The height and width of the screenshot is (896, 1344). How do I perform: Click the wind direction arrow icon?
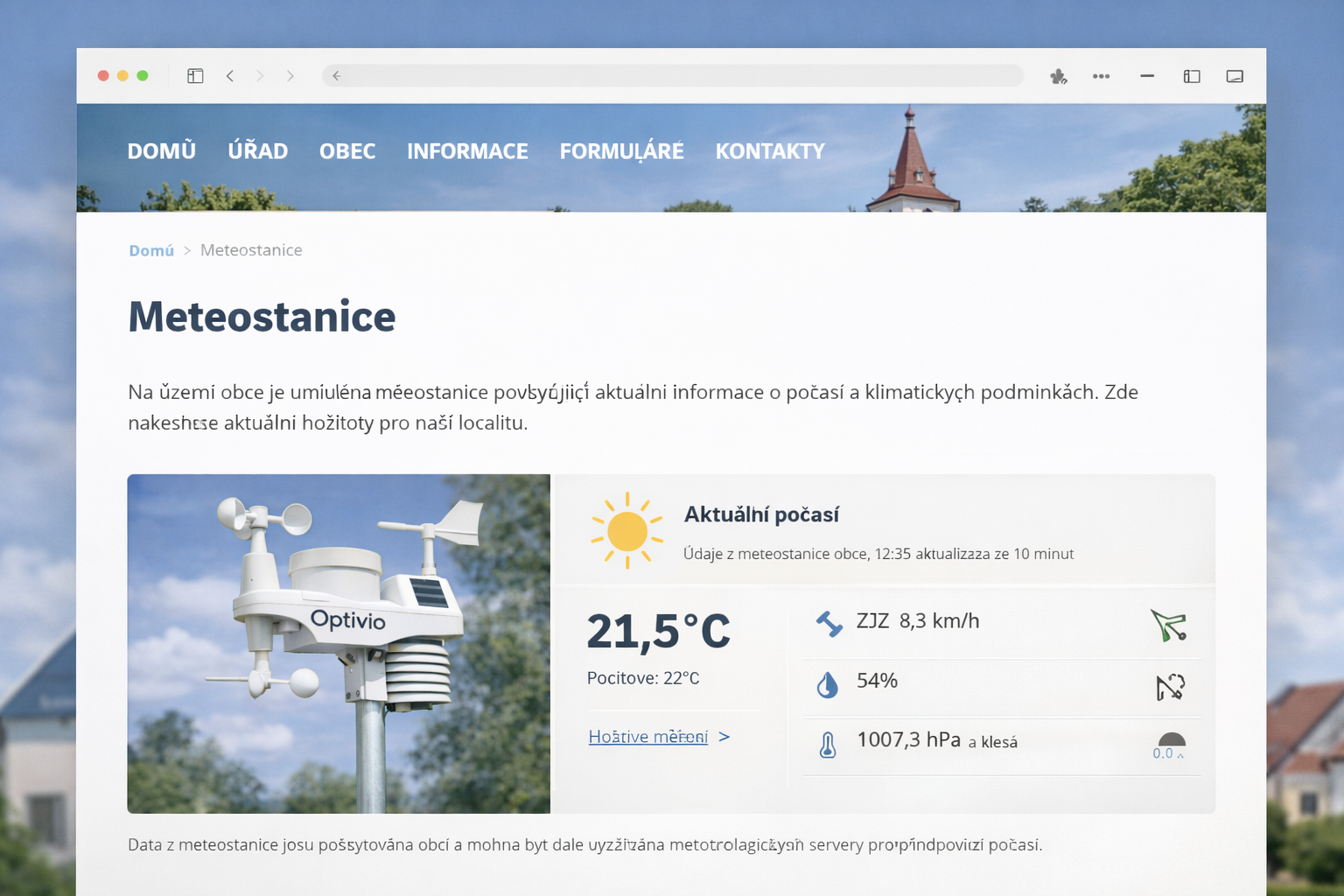(x=1169, y=626)
